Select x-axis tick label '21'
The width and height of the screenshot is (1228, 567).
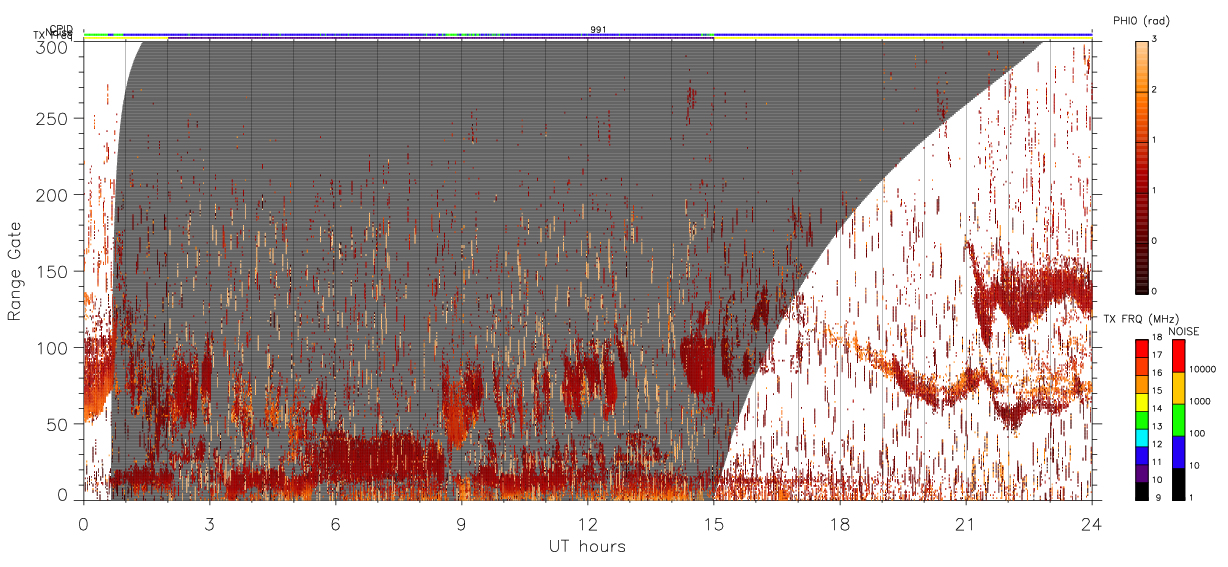pyautogui.click(x=965, y=523)
